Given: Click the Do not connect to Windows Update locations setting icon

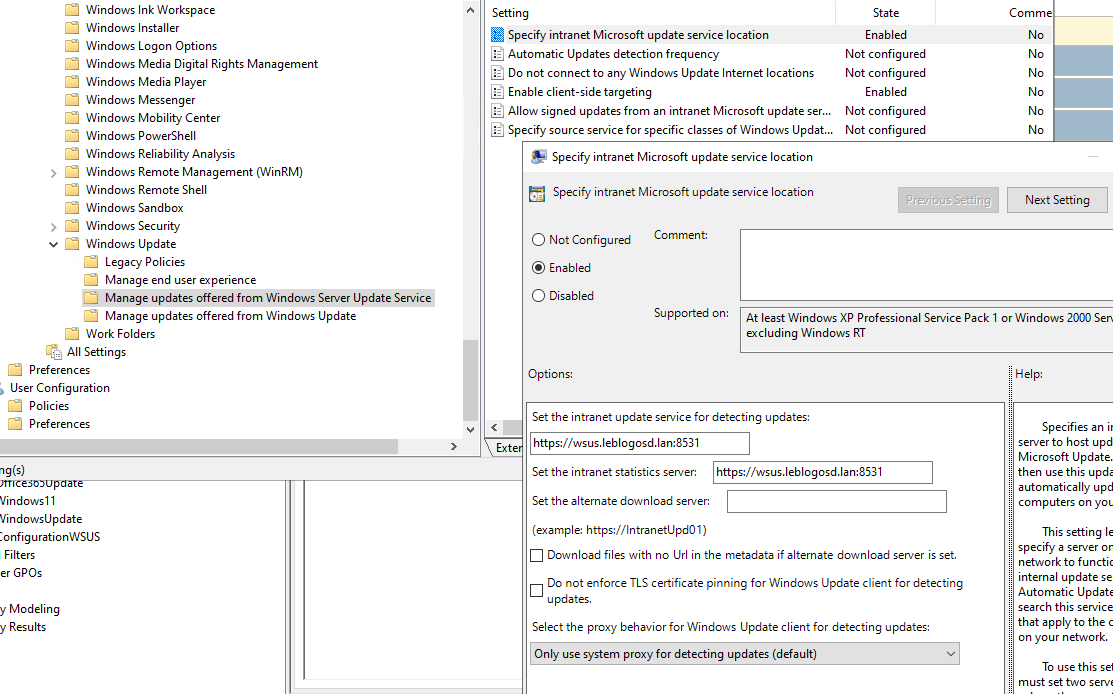Looking at the screenshot, I should coord(497,72).
